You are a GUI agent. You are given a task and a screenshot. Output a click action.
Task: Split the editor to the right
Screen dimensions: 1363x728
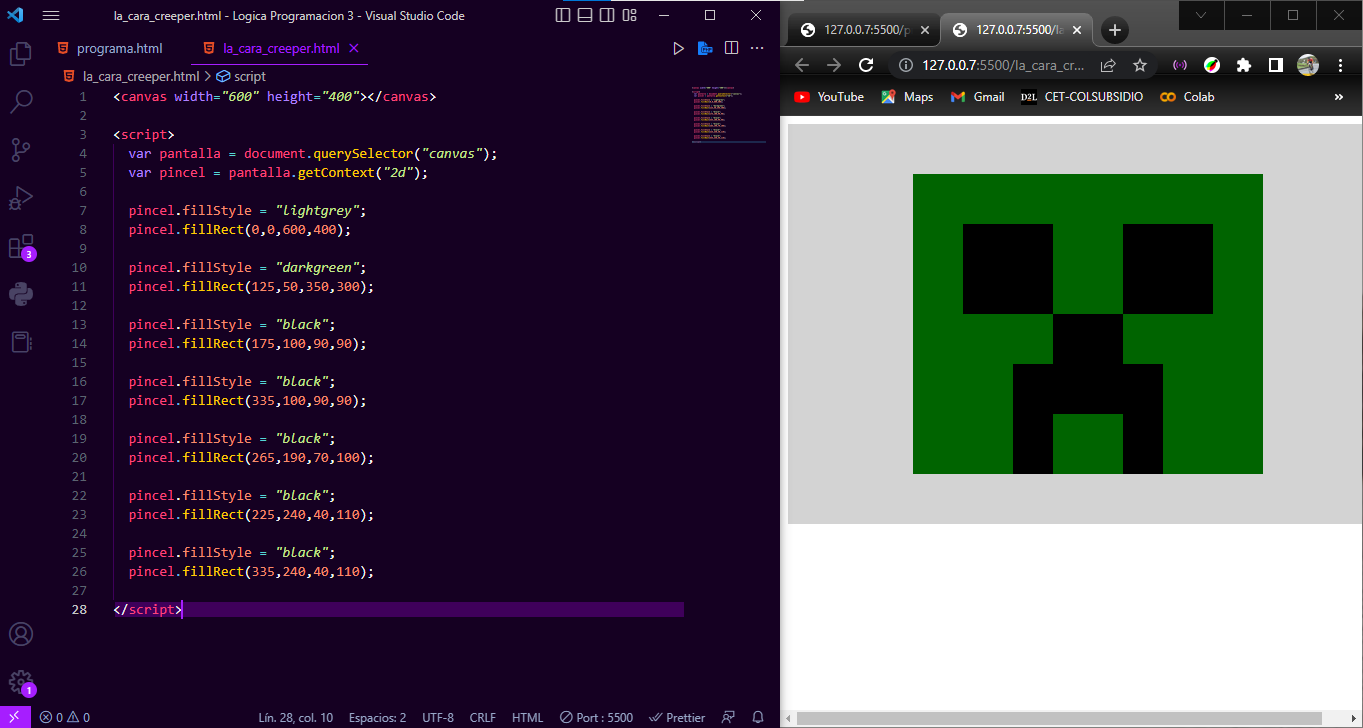tap(731, 48)
